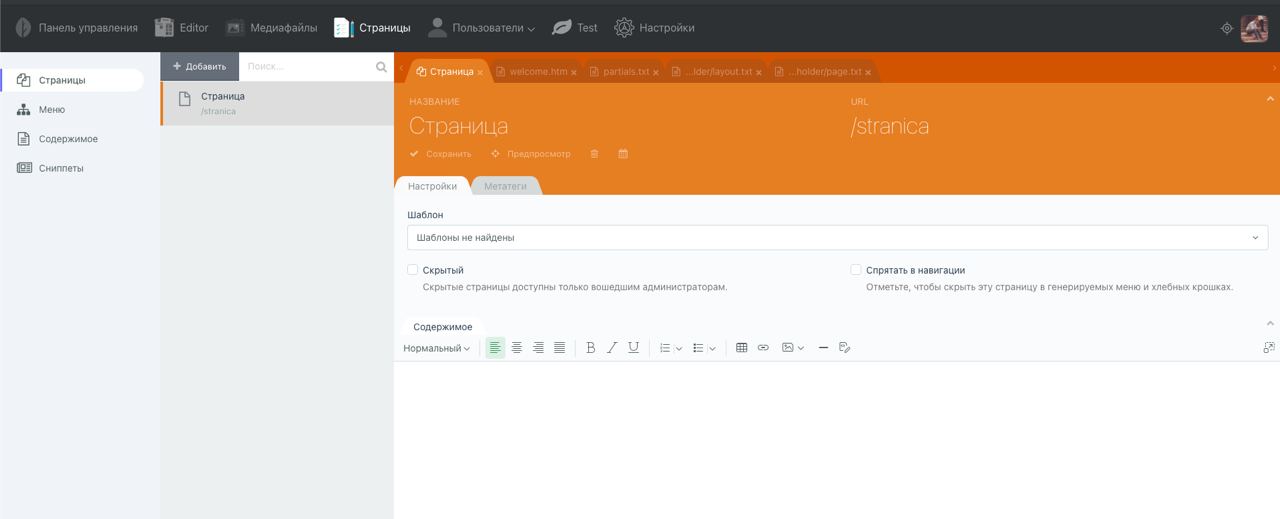This screenshot has width=1280, height=519.
Task: Check the Спрятать в навигации checkbox
Action: (x=855, y=270)
